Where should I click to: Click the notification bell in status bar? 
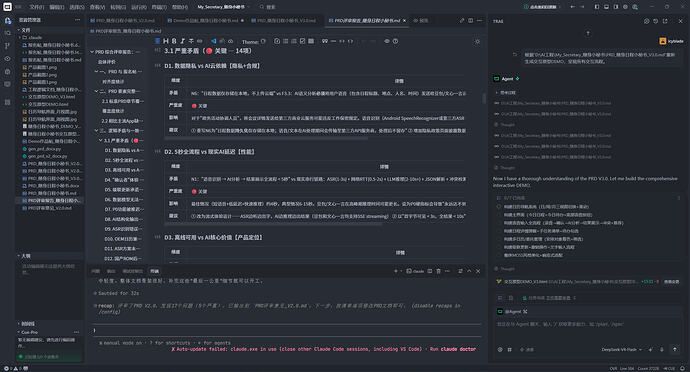point(683,368)
